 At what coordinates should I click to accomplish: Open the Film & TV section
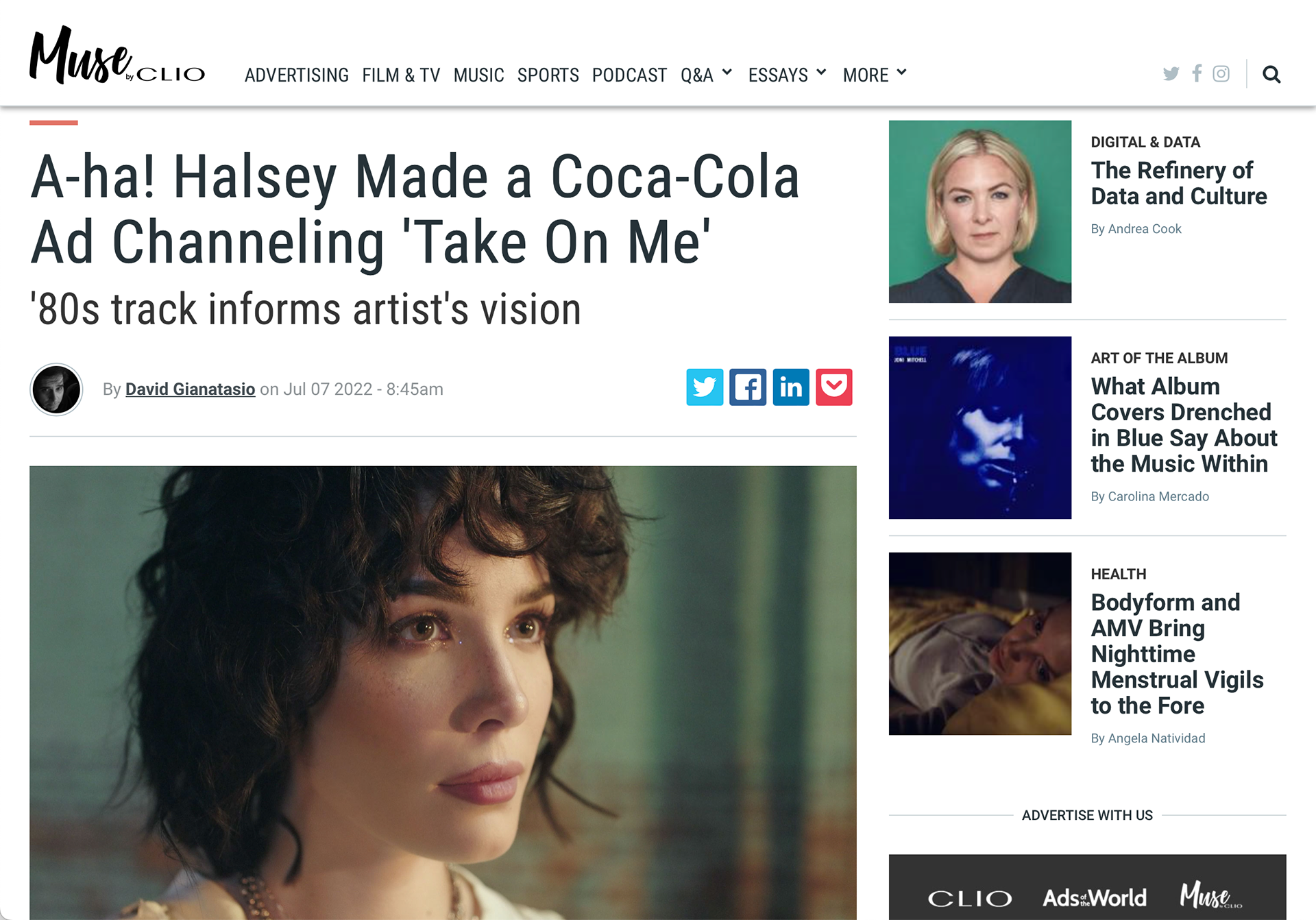(401, 75)
